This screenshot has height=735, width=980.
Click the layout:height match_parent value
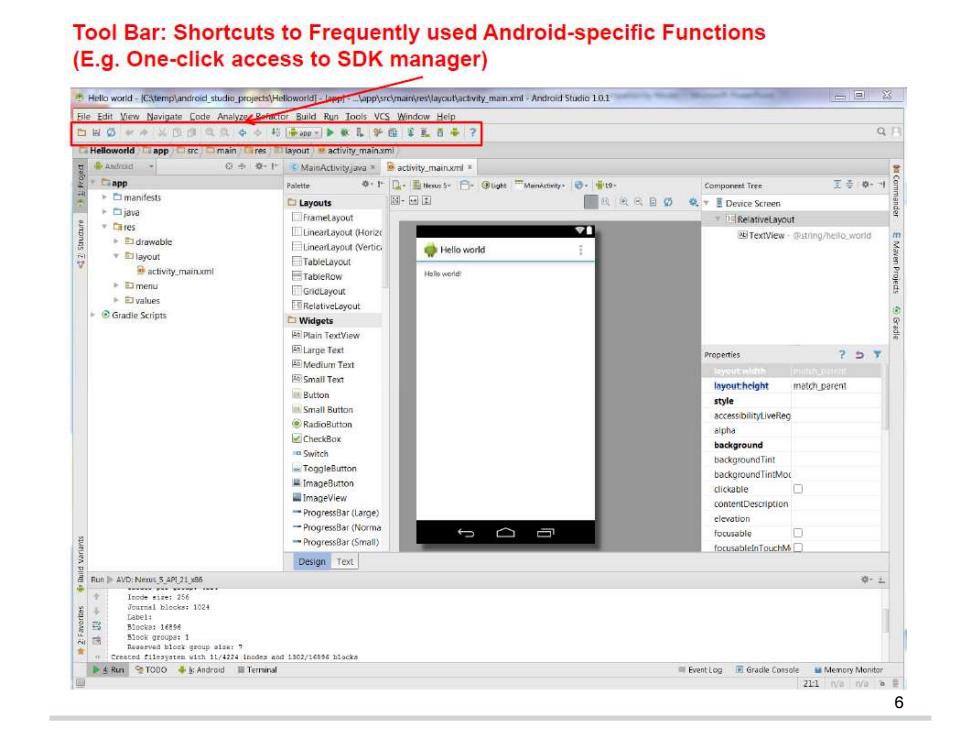(x=837, y=386)
